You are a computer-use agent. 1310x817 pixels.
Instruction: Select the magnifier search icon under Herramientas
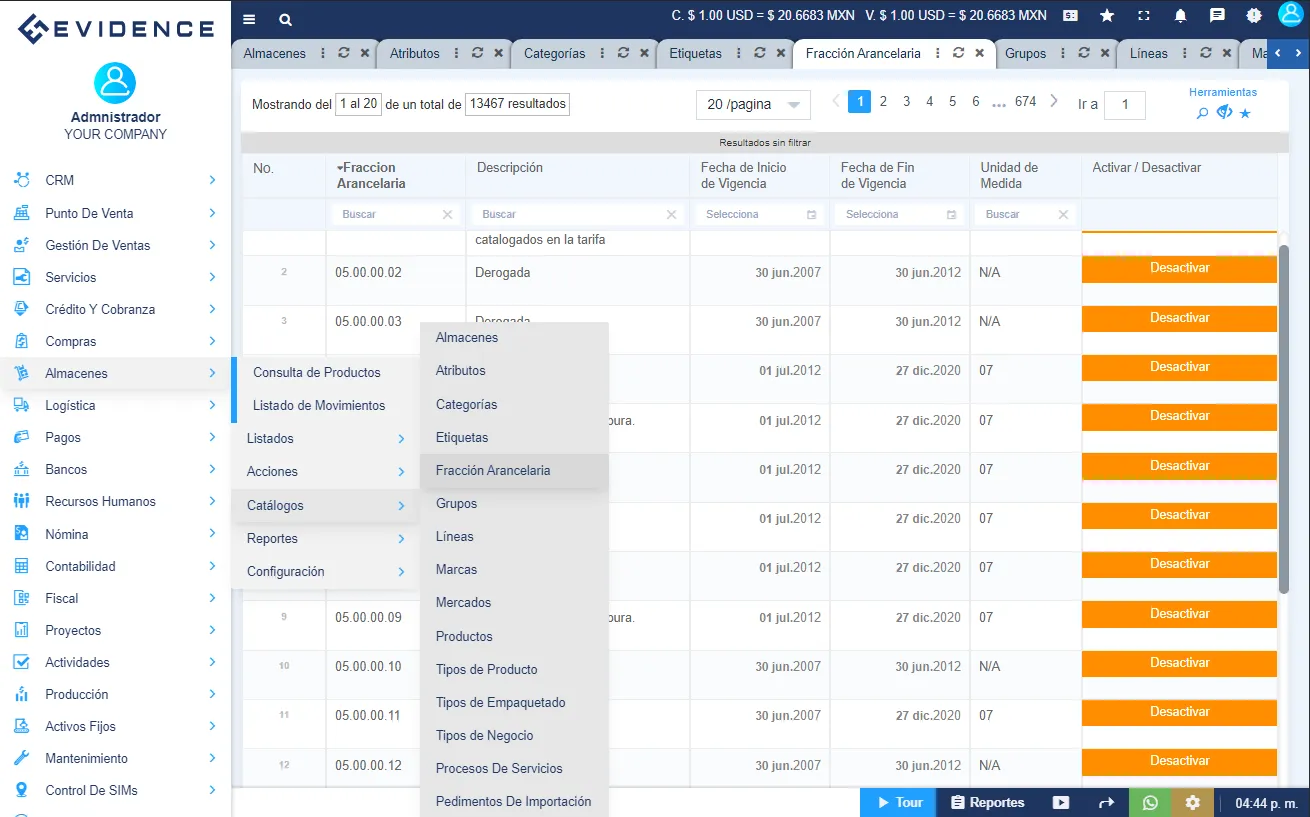pyautogui.click(x=1200, y=112)
